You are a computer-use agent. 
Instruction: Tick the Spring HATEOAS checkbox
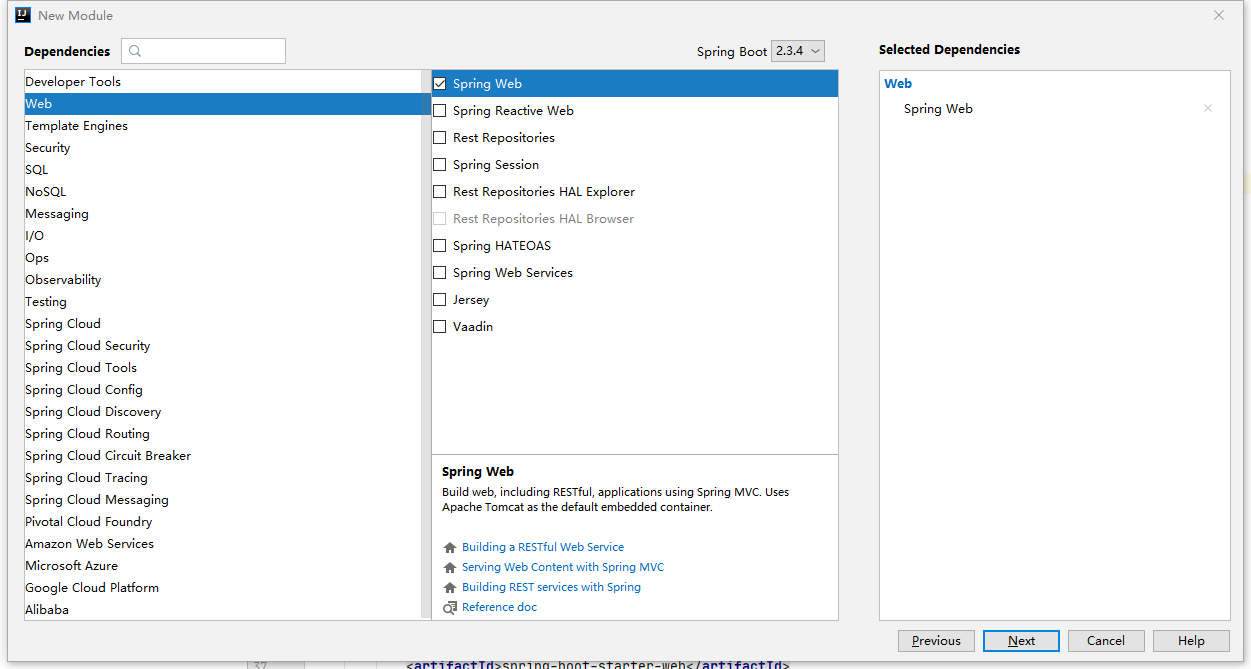[440, 246]
